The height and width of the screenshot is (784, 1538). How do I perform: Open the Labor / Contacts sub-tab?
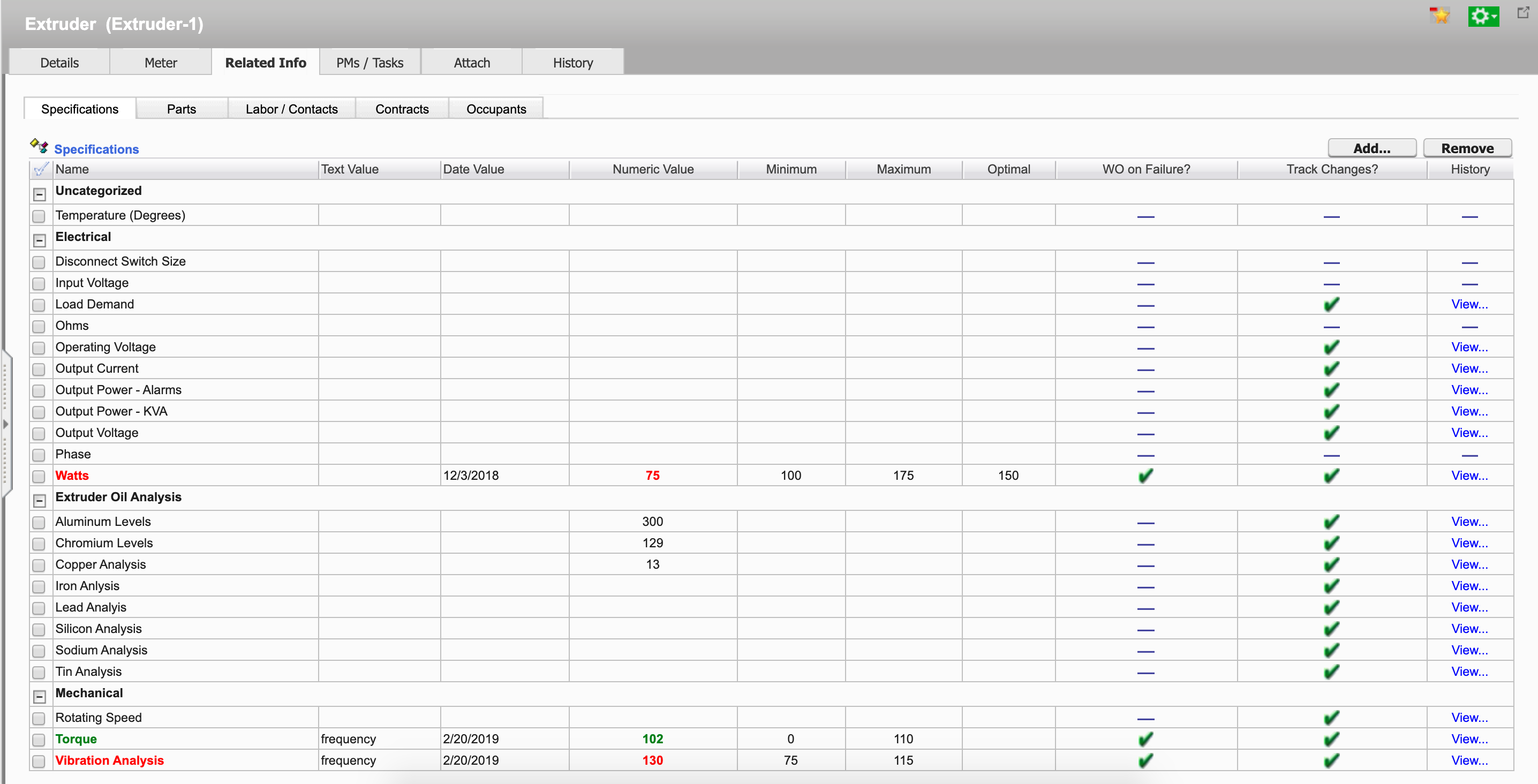point(291,109)
